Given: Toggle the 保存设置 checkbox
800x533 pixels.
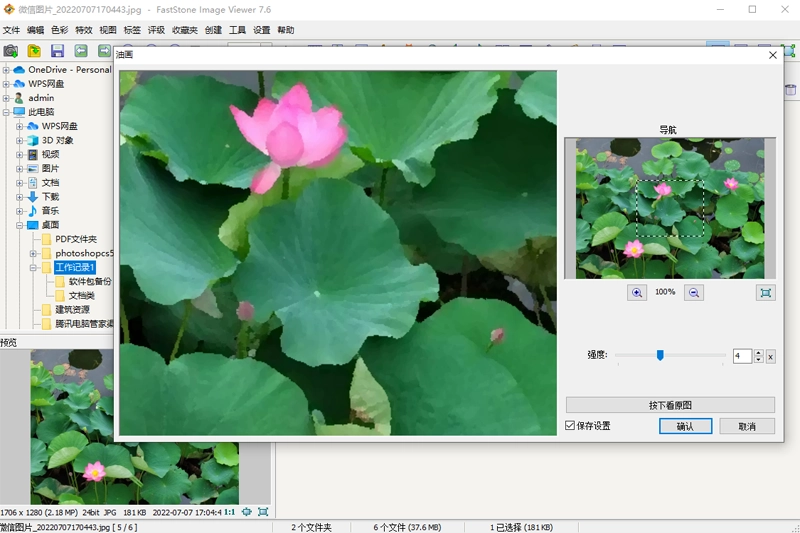Looking at the screenshot, I should pyautogui.click(x=571, y=426).
